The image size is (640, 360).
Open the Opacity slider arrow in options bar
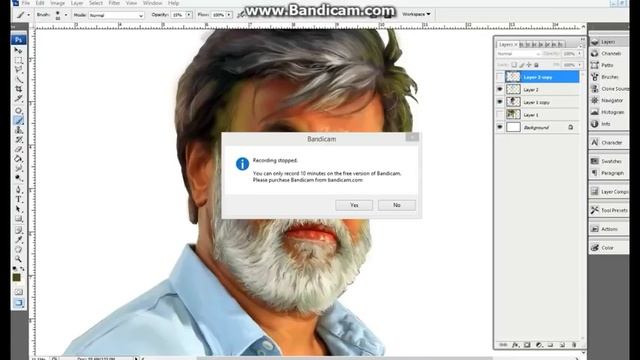[x=189, y=15]
